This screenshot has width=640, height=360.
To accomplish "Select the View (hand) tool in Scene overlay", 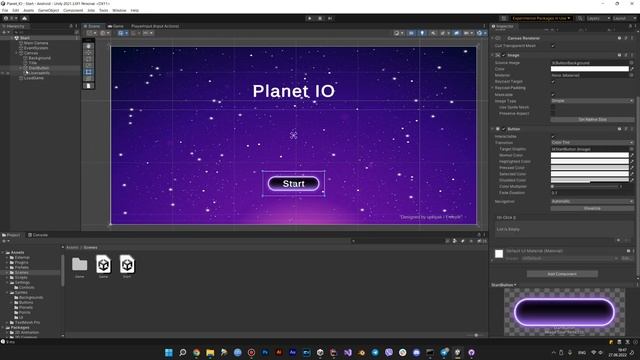I will (89, 46).
